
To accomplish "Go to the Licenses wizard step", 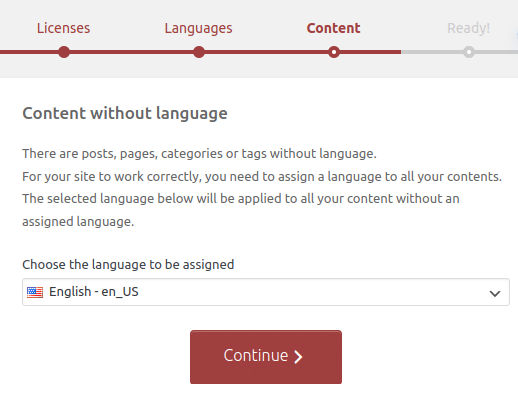I will (63, 28).
